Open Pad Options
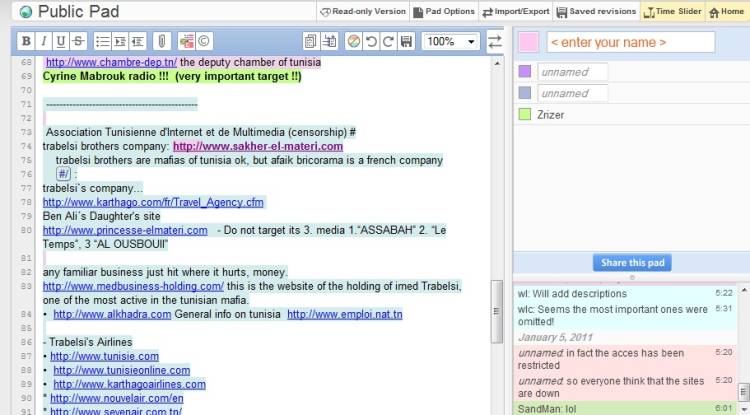 [444, 11]
